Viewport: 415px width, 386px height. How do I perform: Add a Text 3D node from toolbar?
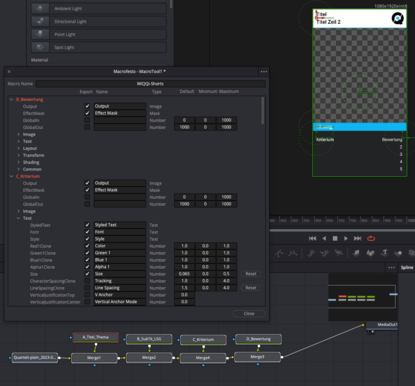[384, 253]
